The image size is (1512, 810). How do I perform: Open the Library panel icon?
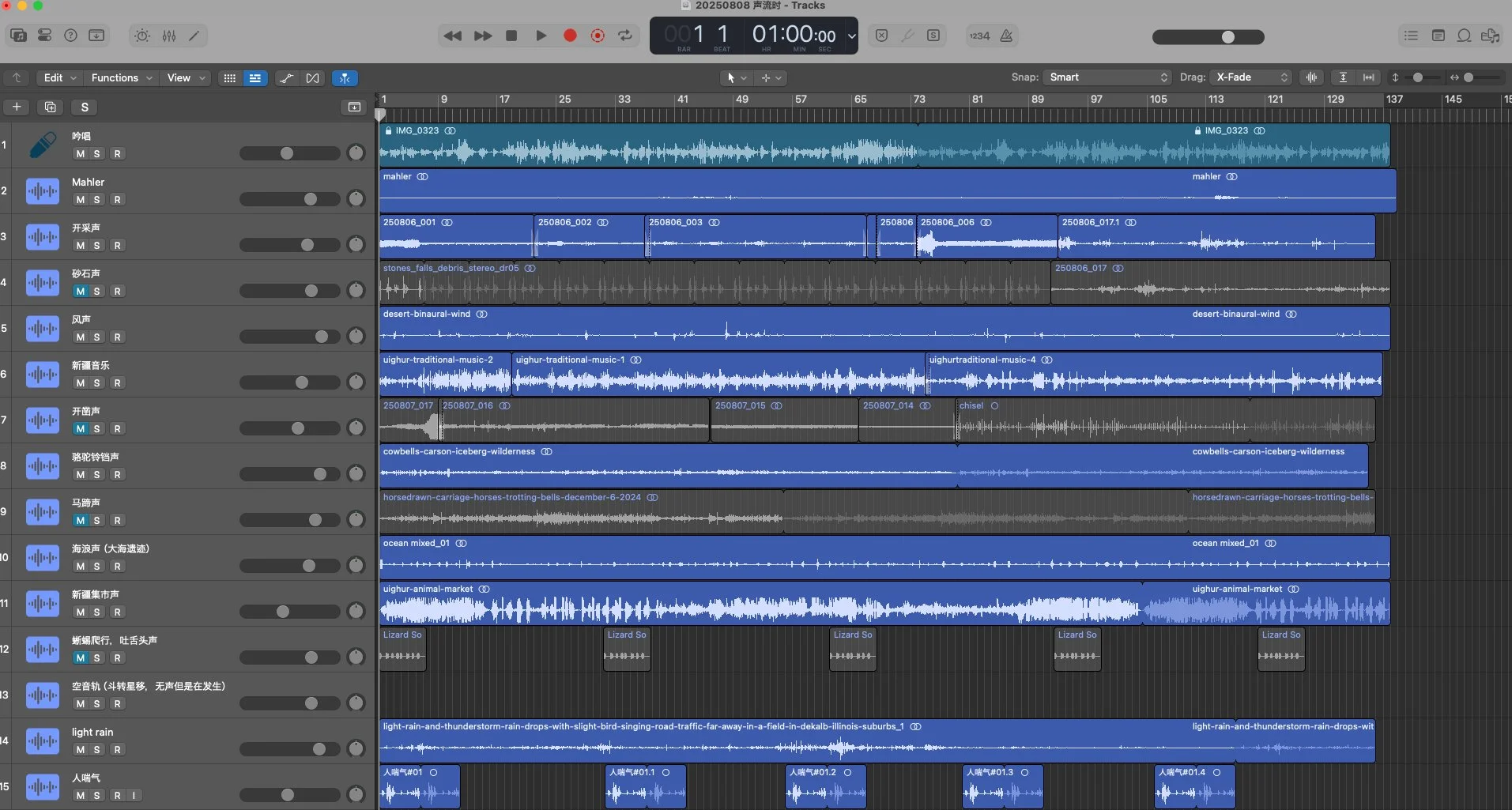pyautogui.click(x=18, y=36)
